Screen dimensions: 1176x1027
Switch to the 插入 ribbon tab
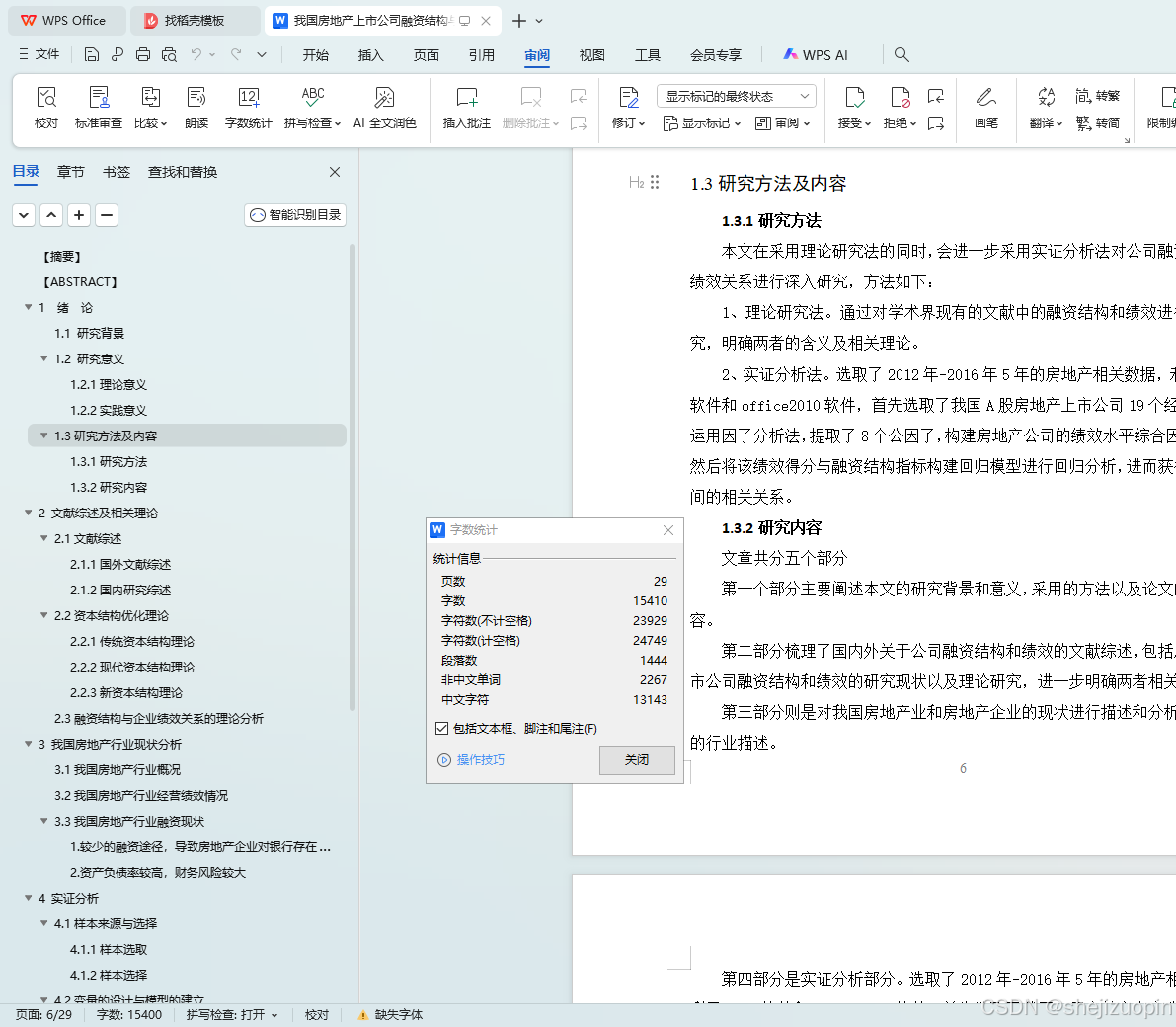pyautogui.click(x=370, y=54)
